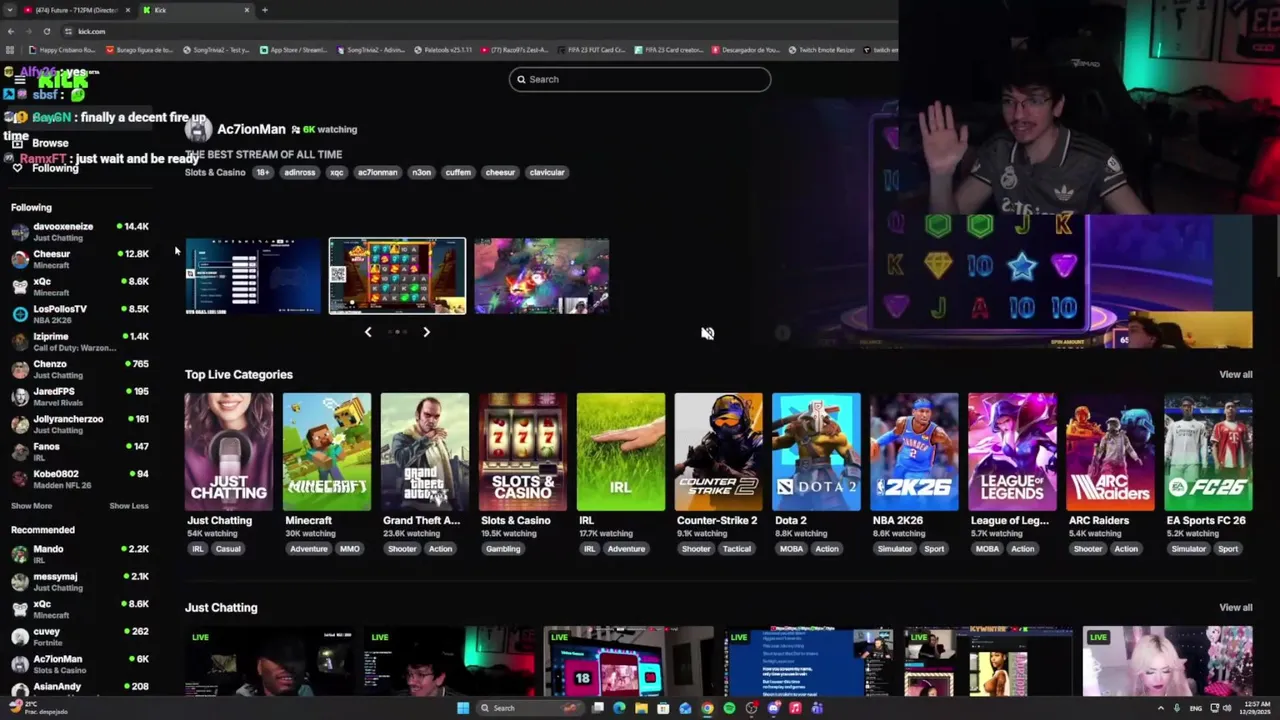Open the xQc channel under Following

pyautogui.click(x=80, y=286)
